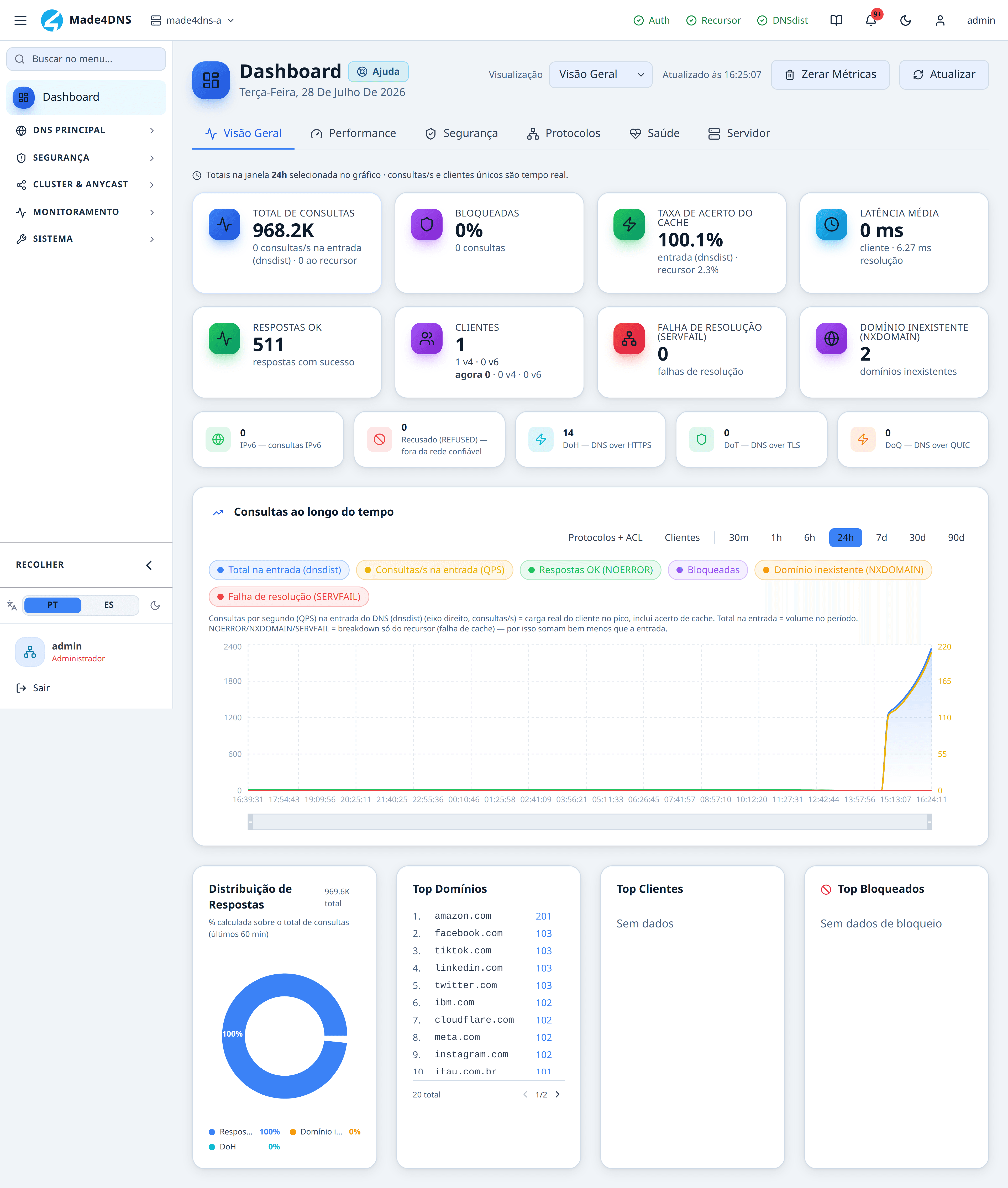The height and width of the screenshot is (1188, 1008).
Task: Switch to the Segurança tab
Action: [x=462, y=134]
